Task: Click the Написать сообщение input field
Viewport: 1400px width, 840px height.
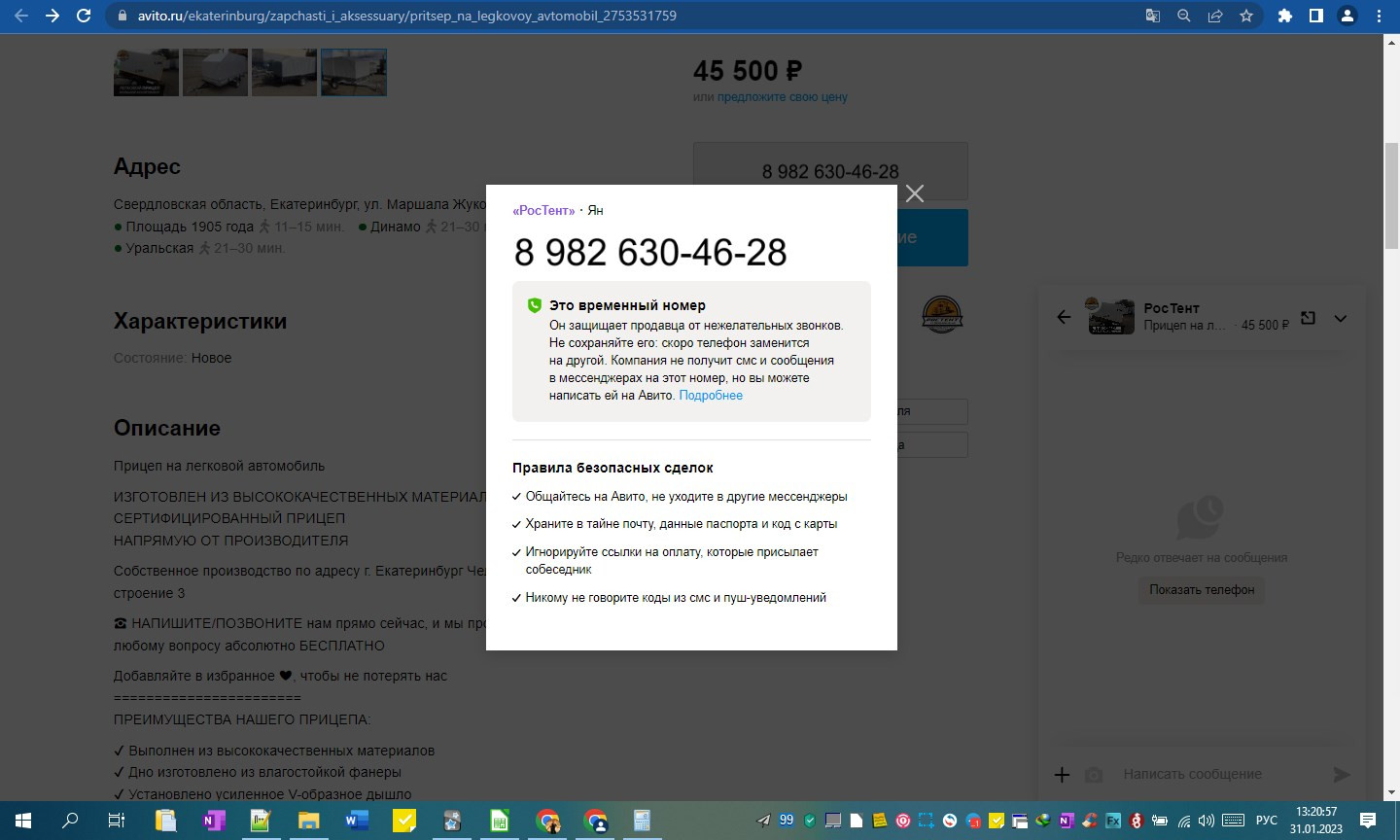Action: (x=1219, y=774)
